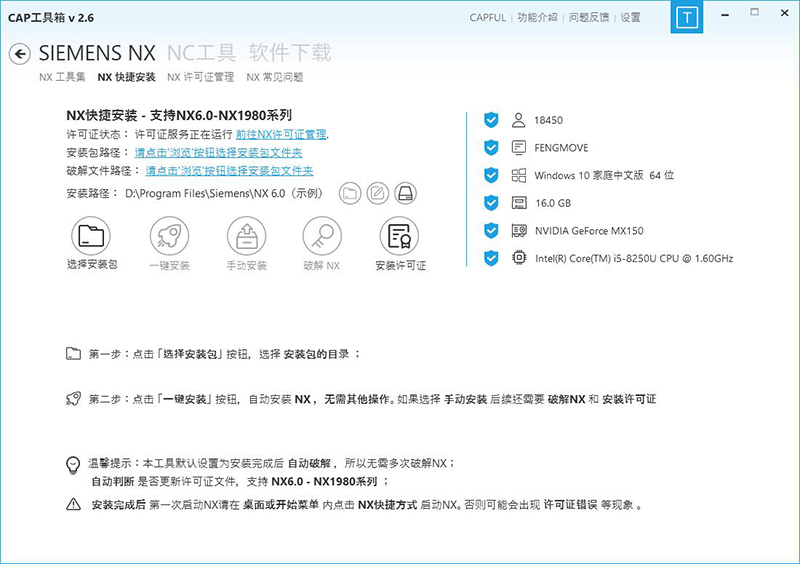Switch to the NX 工具集 tab
This screenshot has width=800, height=564.
[x=62, y=77]
